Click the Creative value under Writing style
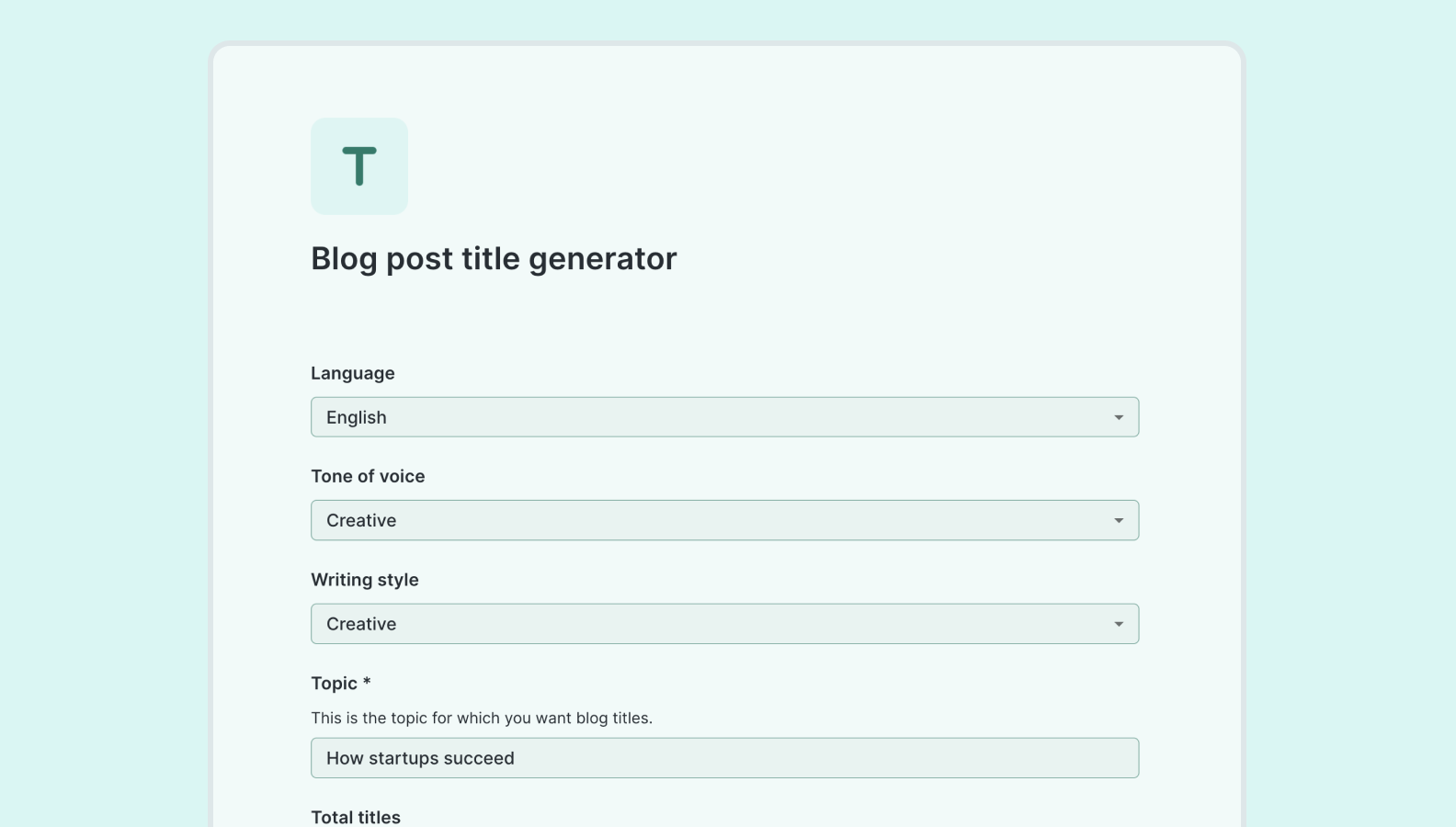 [x=360, y=624]
